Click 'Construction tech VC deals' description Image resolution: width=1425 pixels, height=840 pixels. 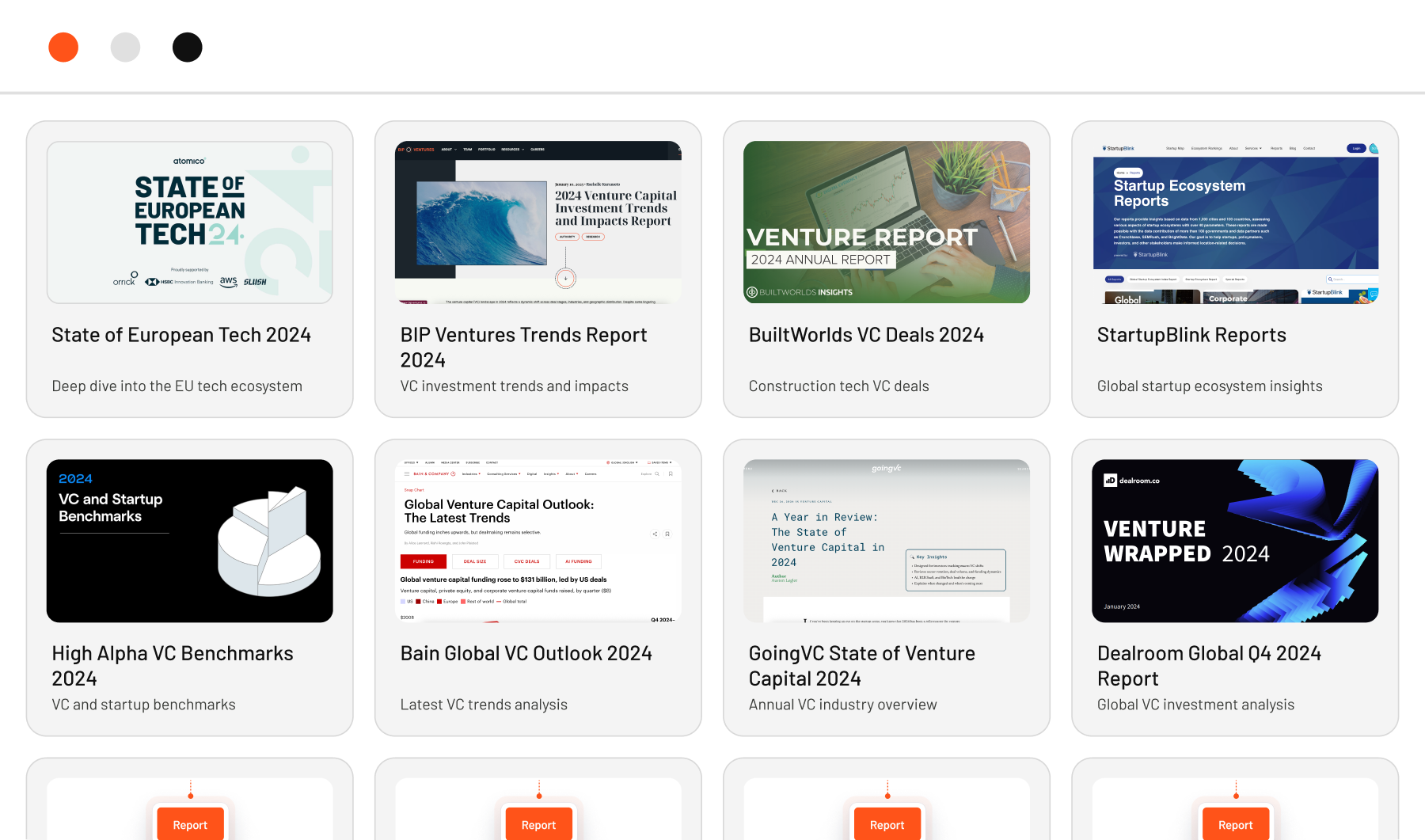click(839, 386)
